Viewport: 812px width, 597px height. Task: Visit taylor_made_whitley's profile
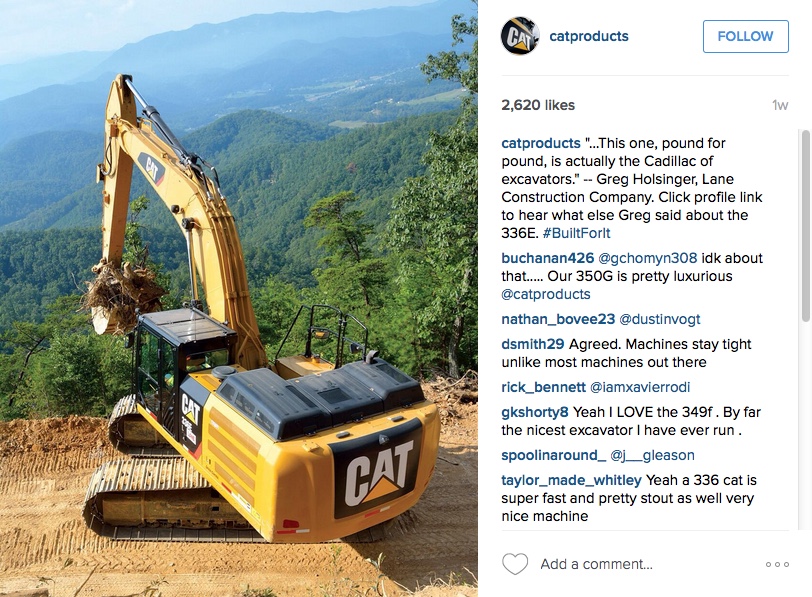coord(571,480)
